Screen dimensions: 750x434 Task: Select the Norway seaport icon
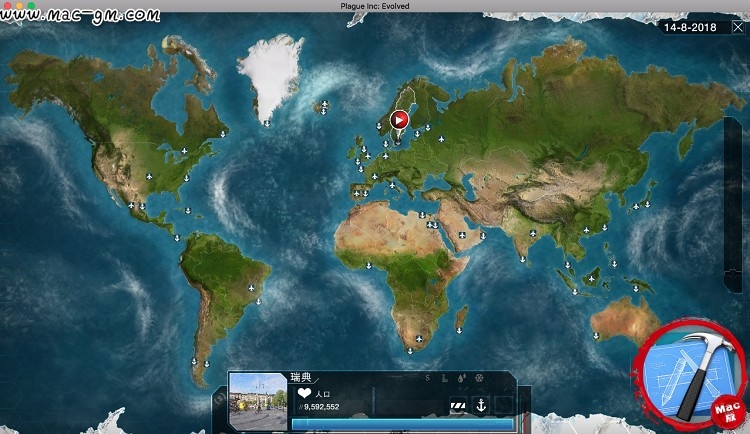point(379,126)
